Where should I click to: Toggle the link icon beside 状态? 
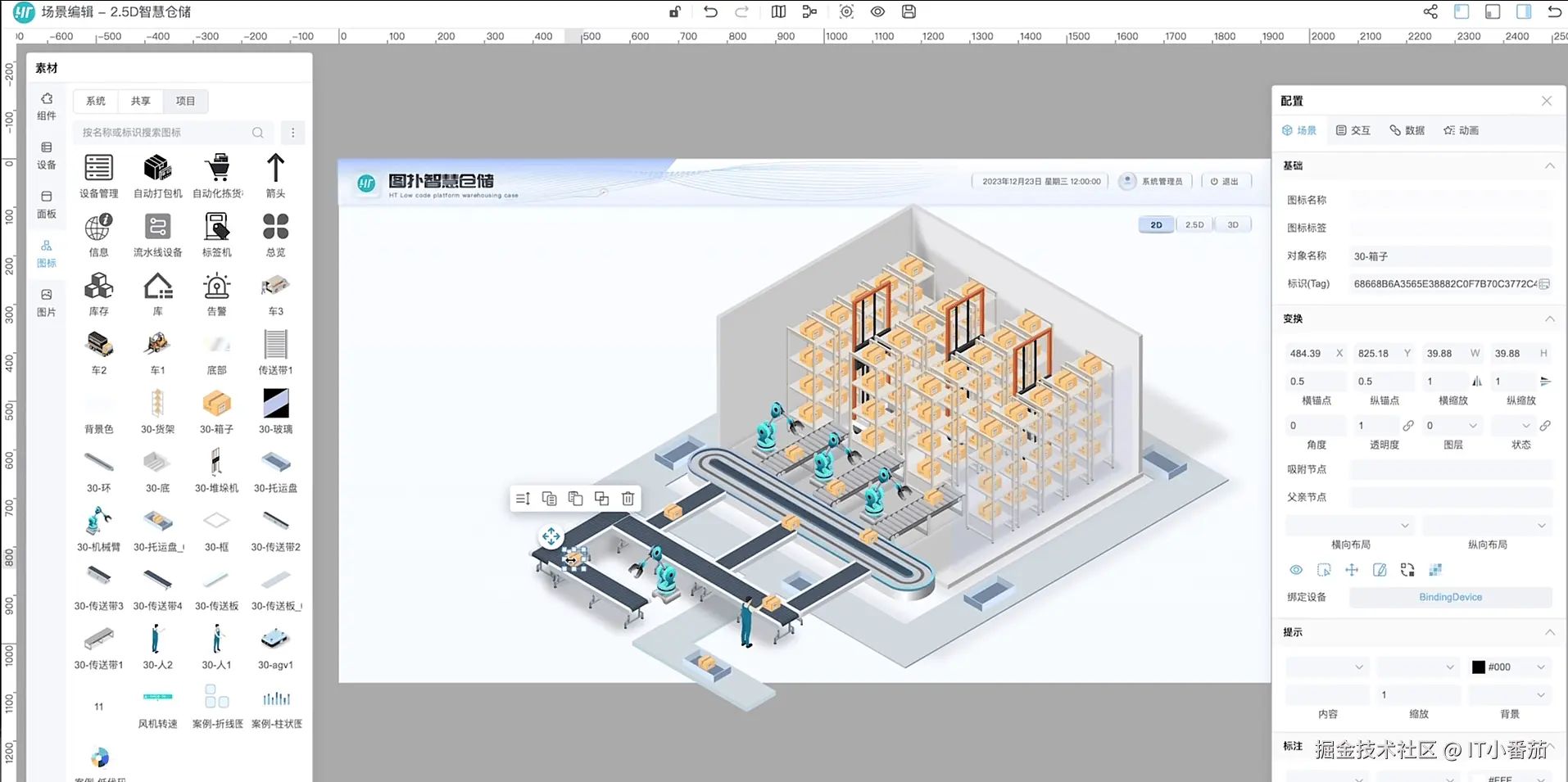tap(1545, 426)
